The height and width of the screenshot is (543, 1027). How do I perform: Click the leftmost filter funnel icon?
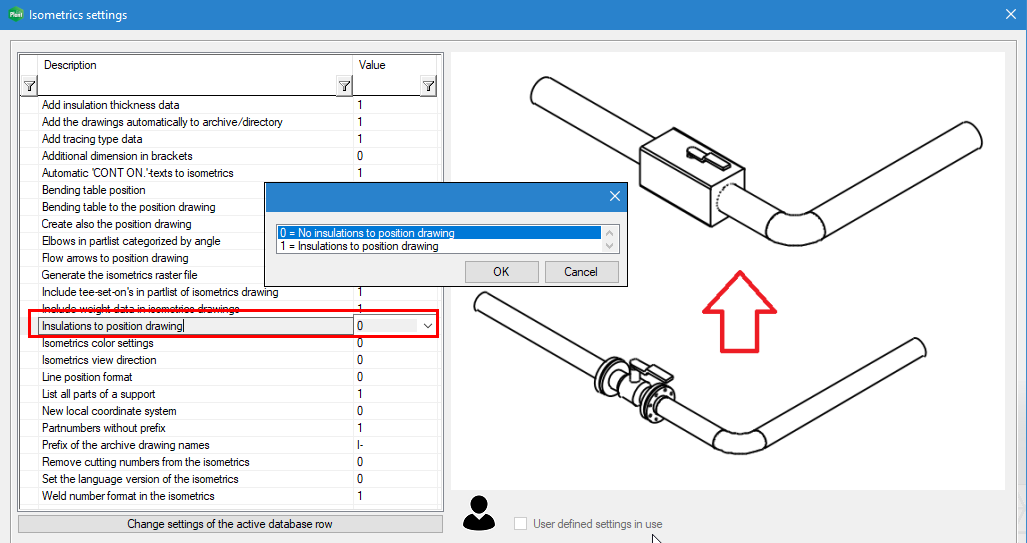pyautogui.click(x=29, y=86)
